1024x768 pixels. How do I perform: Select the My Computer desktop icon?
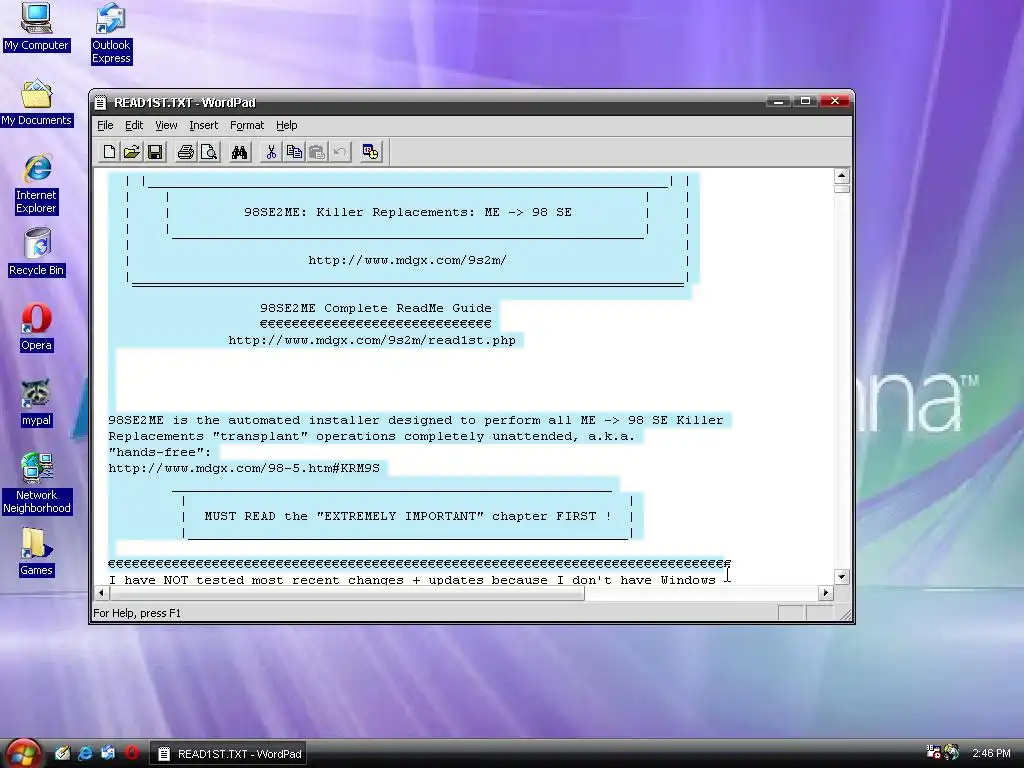coord(36,27)
